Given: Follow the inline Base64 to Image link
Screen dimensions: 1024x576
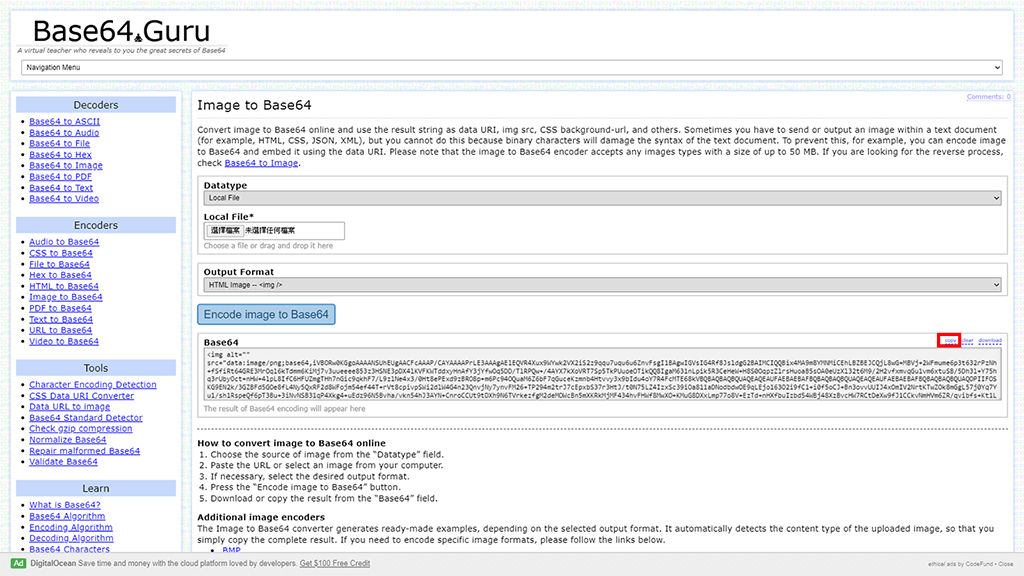Looking at the screenshot, I should [261, 163].
